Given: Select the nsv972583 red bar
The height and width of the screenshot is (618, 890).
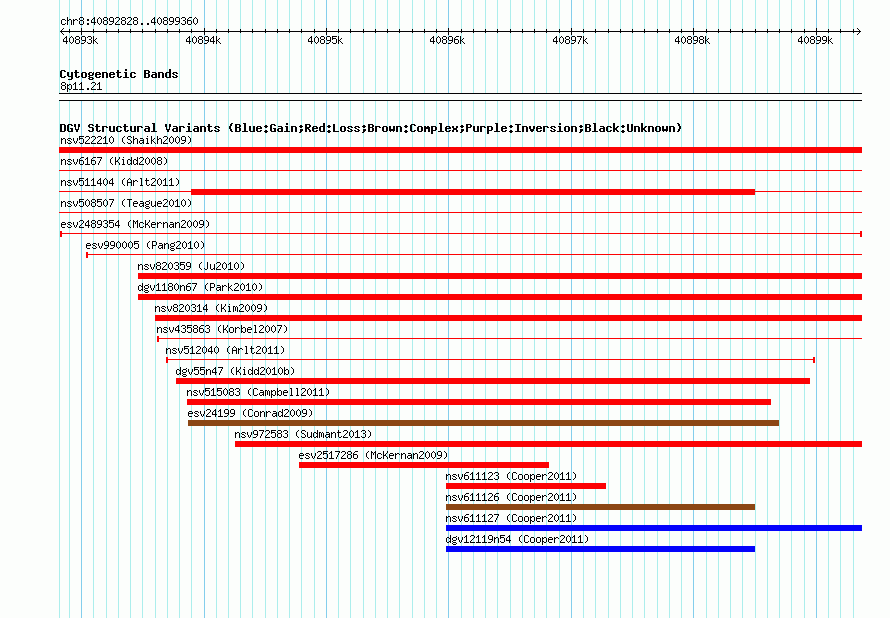Looking at the screenshot, I should 548,444.
